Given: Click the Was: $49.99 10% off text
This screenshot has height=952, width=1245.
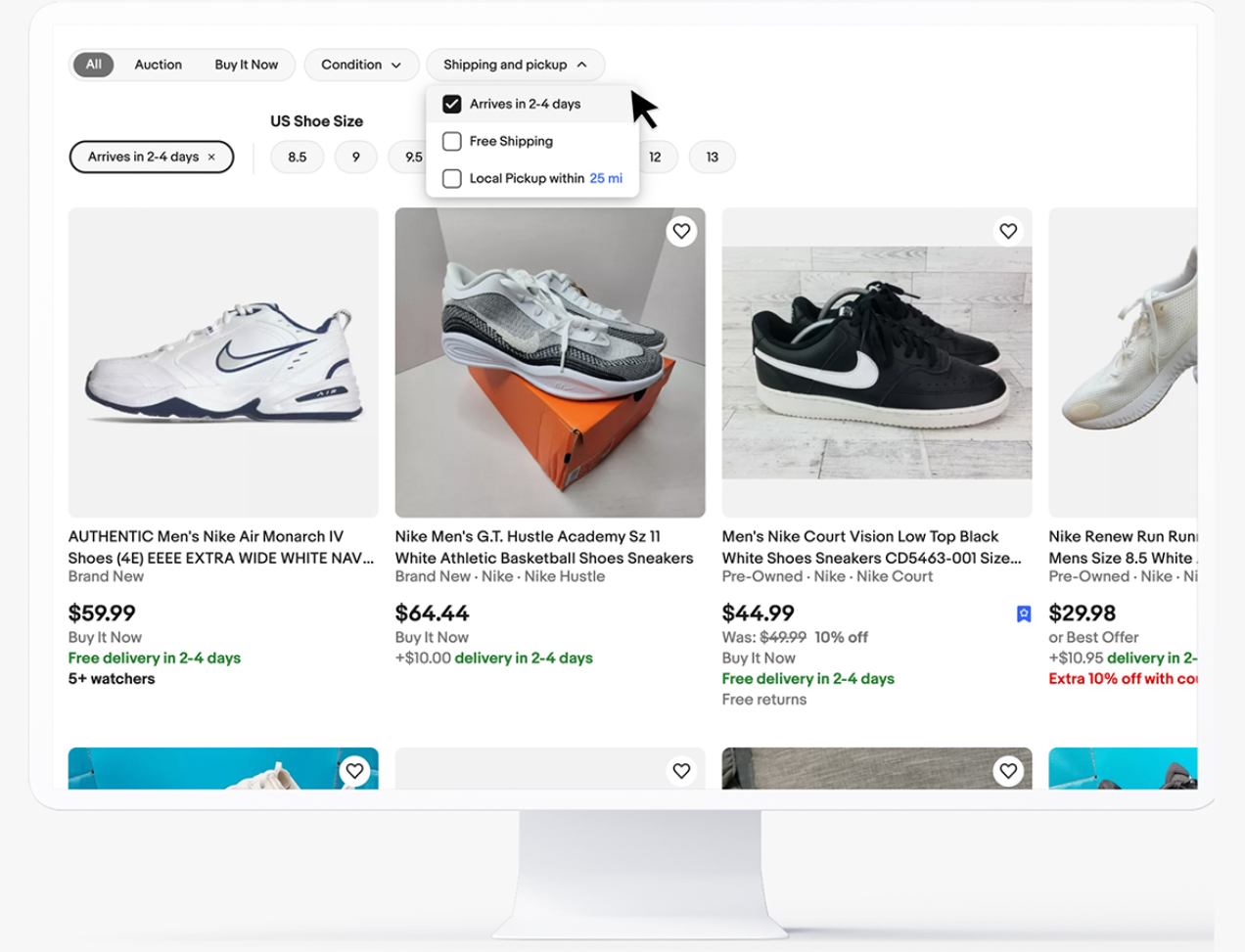Looking at the screenshot, I should point(795,637).
